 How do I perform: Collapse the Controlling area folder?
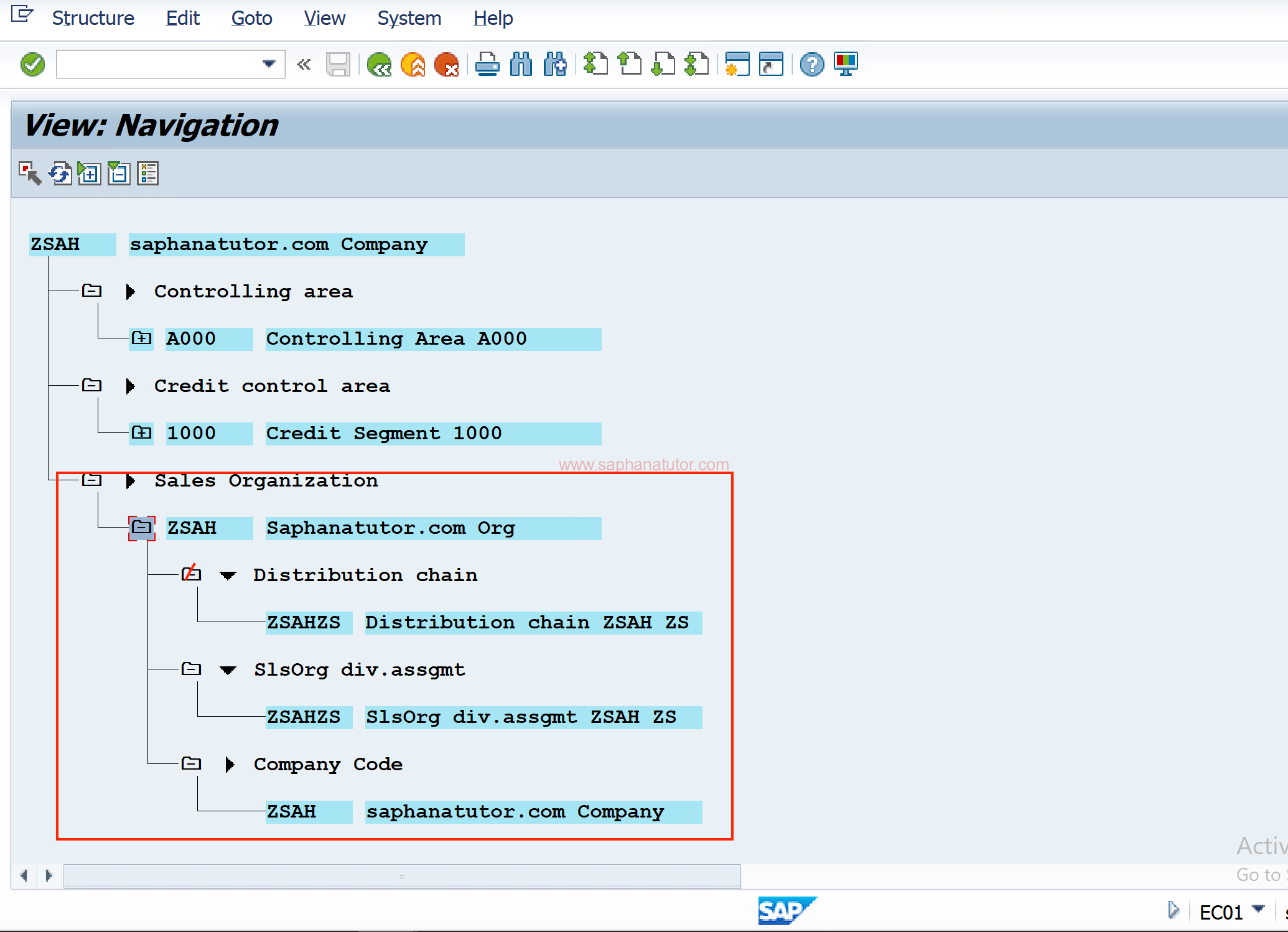91,291
